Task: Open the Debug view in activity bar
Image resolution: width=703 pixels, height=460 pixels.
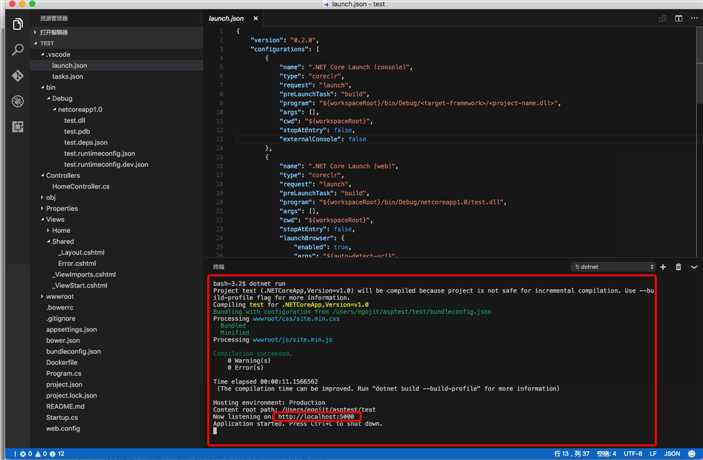Action: click(17, 101)
